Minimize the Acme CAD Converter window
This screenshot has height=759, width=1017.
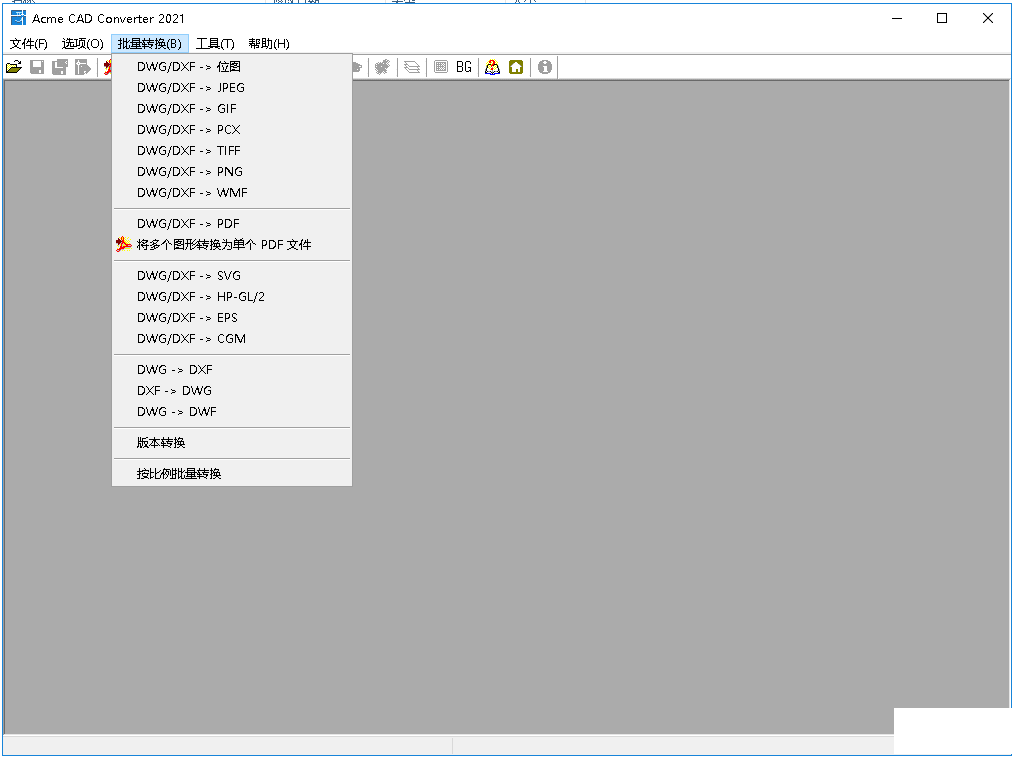pos(897,18)
